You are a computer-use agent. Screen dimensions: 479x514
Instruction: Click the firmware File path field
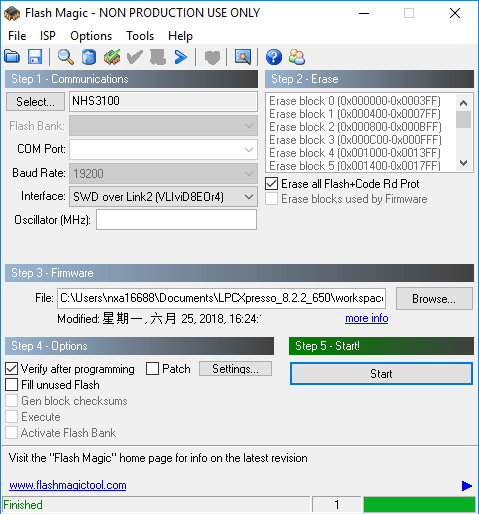[222, 298]
